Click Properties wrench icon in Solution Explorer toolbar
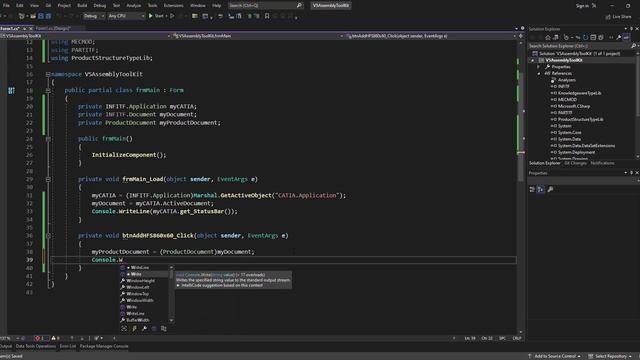 point(619,38)
